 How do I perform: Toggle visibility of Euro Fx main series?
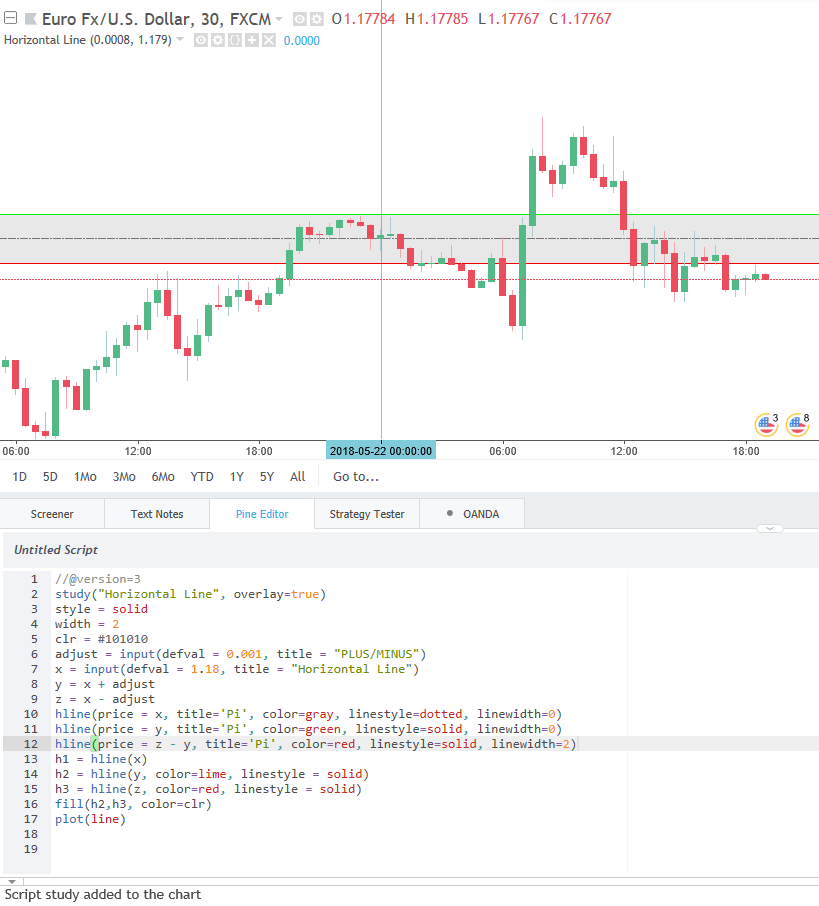click(x=299, y=19)
